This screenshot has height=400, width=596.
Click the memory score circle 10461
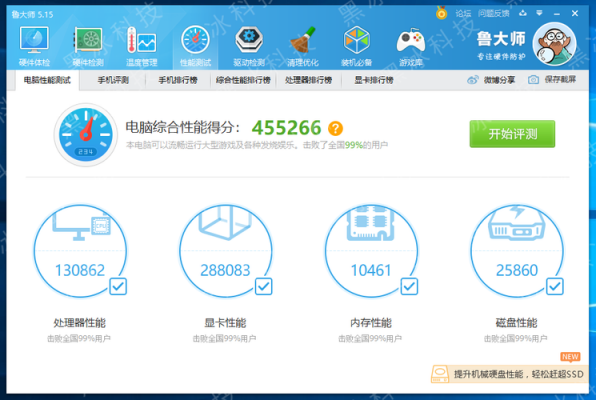click(371, 251)
